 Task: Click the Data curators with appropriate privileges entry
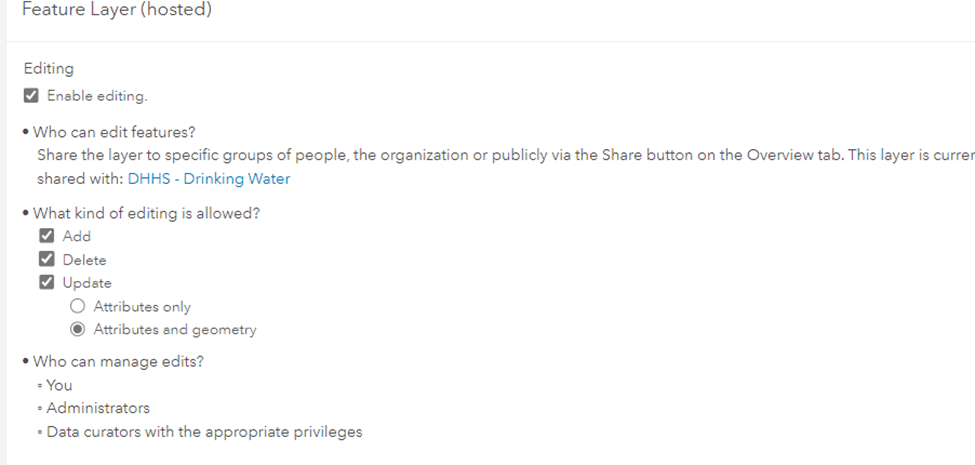tap(204, 432)
